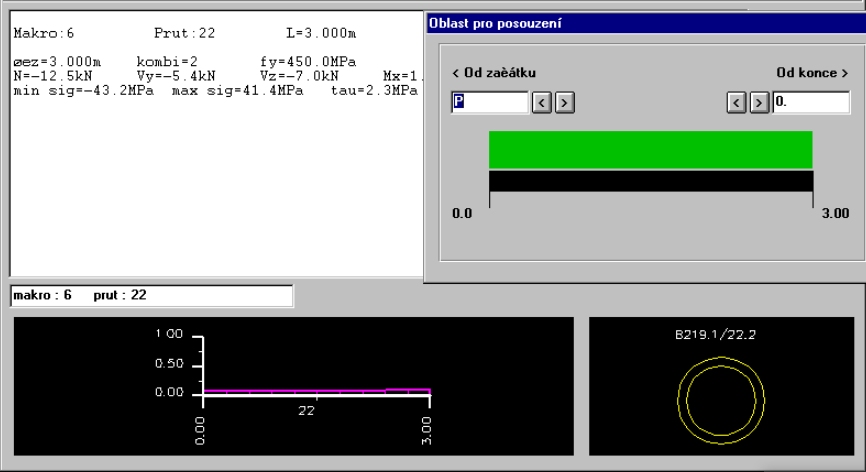Click the left arrow beside the Od začátku field
The width and height of the screenshot is (866, 472).
coord(541,102)
